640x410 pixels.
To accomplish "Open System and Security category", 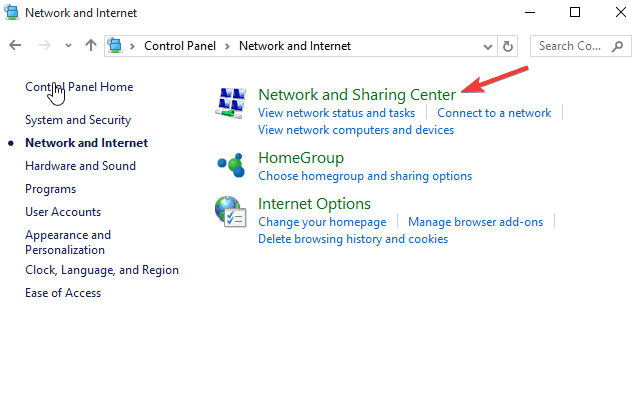I will pyautogui.click(x=78, y=120).
